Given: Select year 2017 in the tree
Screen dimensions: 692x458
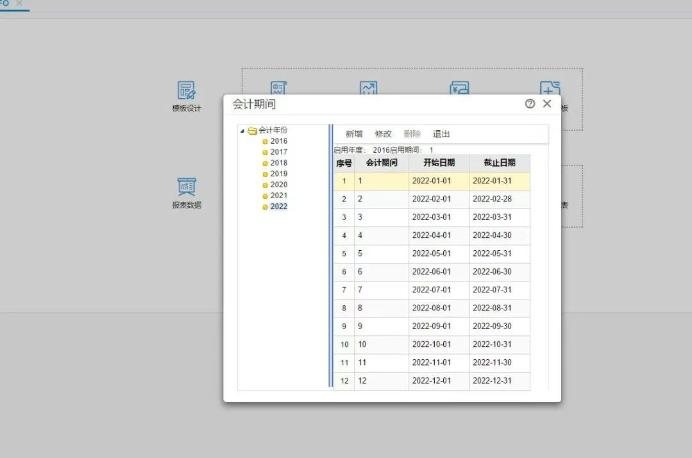Looking at the screenshot, I should tap(278, 152).
